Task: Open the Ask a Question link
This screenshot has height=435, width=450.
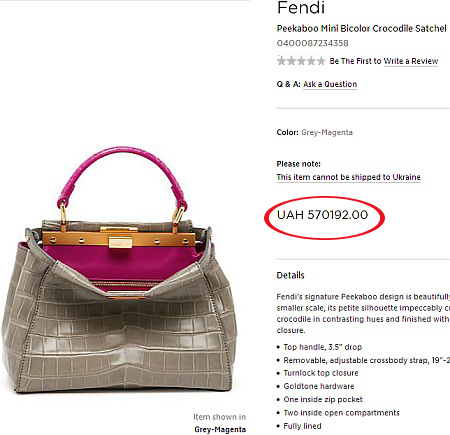Action: 330,84
